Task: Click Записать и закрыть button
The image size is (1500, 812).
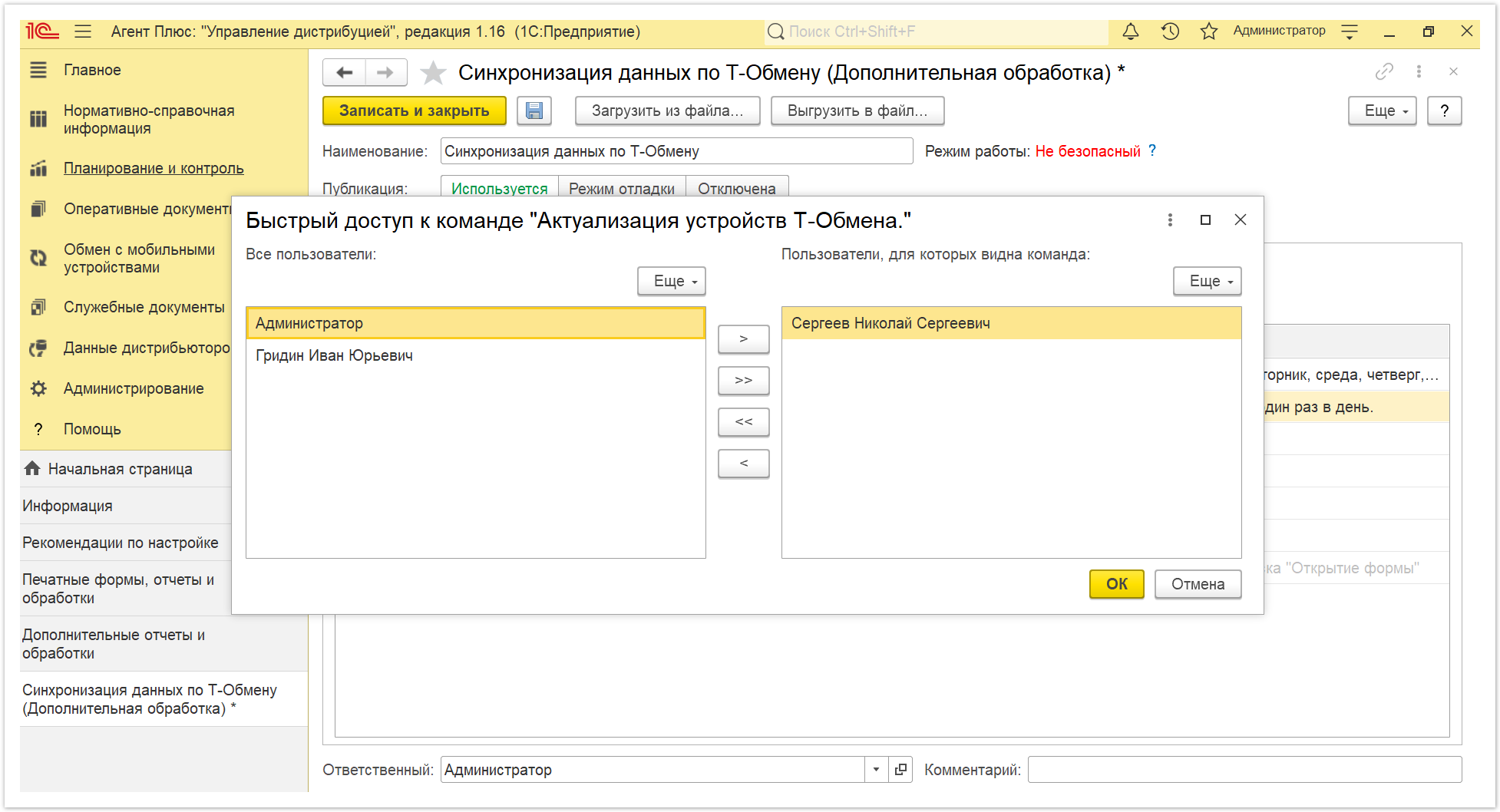Action: pos(415,111)
